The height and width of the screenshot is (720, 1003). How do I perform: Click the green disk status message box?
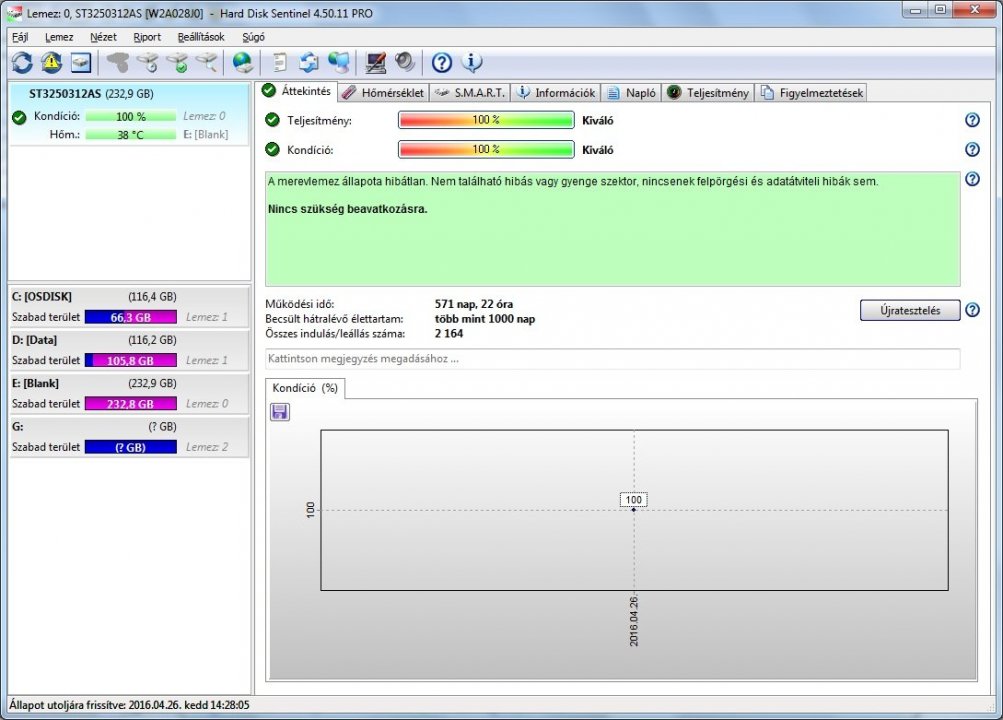(x=612, y=228)
